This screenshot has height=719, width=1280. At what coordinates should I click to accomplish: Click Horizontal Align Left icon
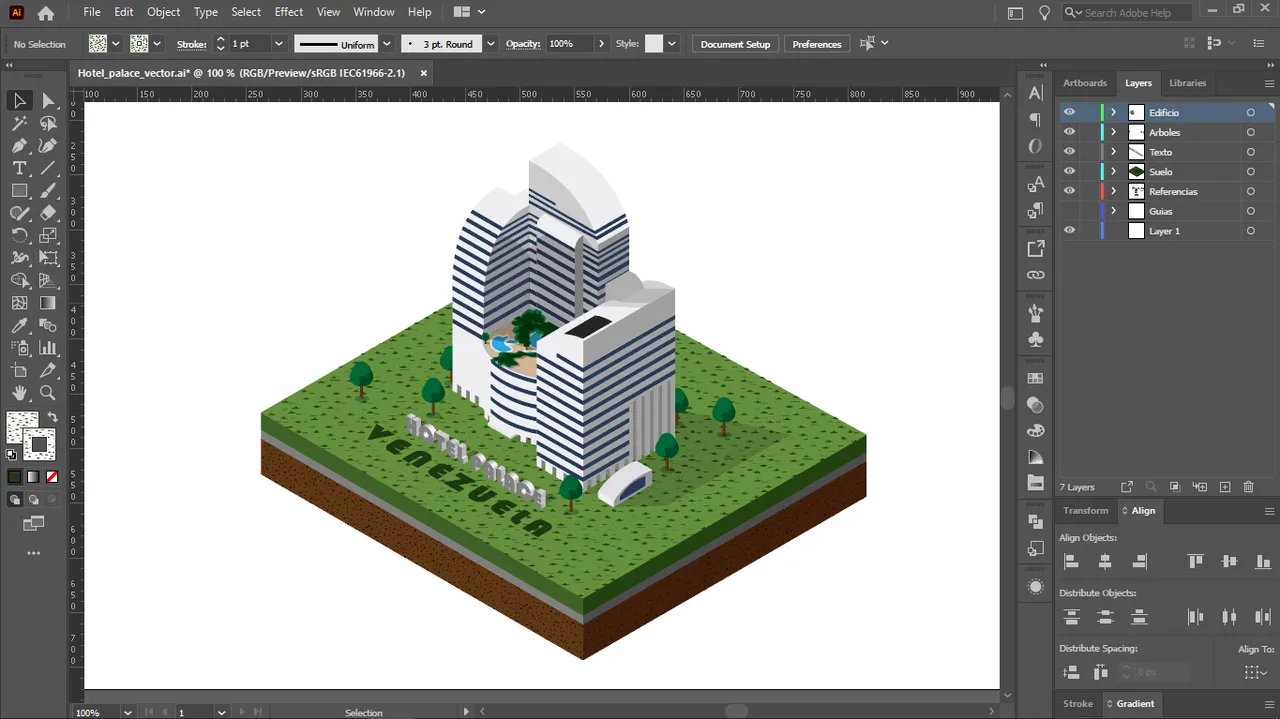coord(1071,562)
